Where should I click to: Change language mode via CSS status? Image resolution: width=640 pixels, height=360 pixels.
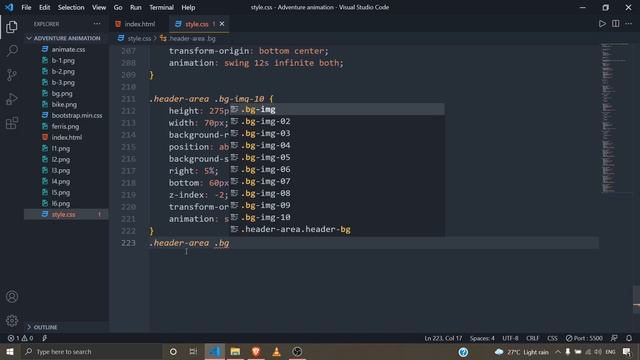(x=552, y=338)
